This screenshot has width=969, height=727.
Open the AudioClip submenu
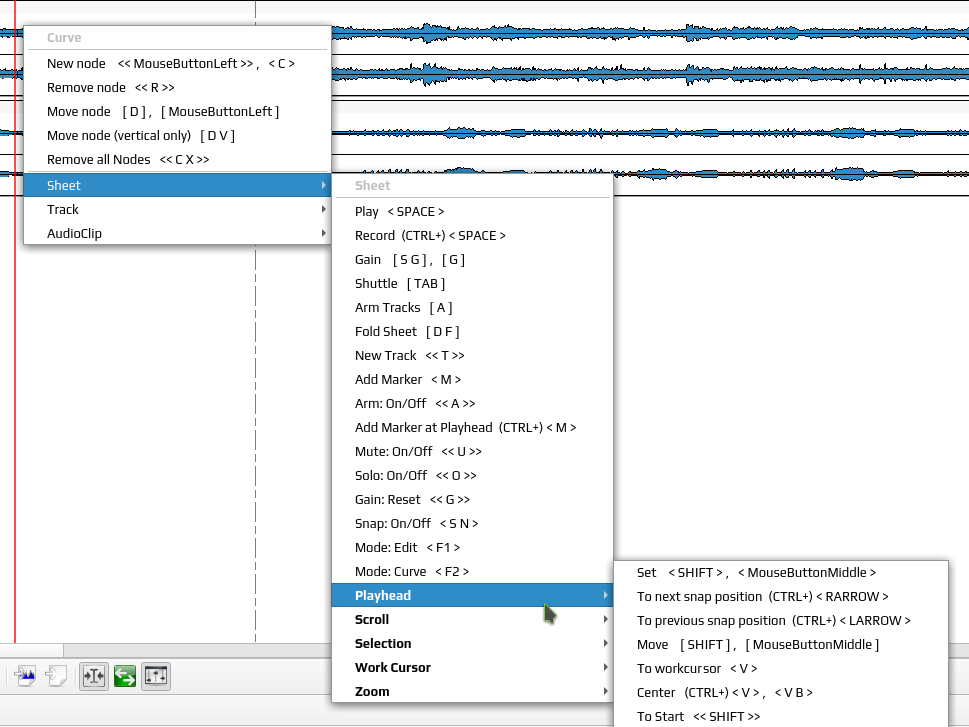(x=177, y=234)
